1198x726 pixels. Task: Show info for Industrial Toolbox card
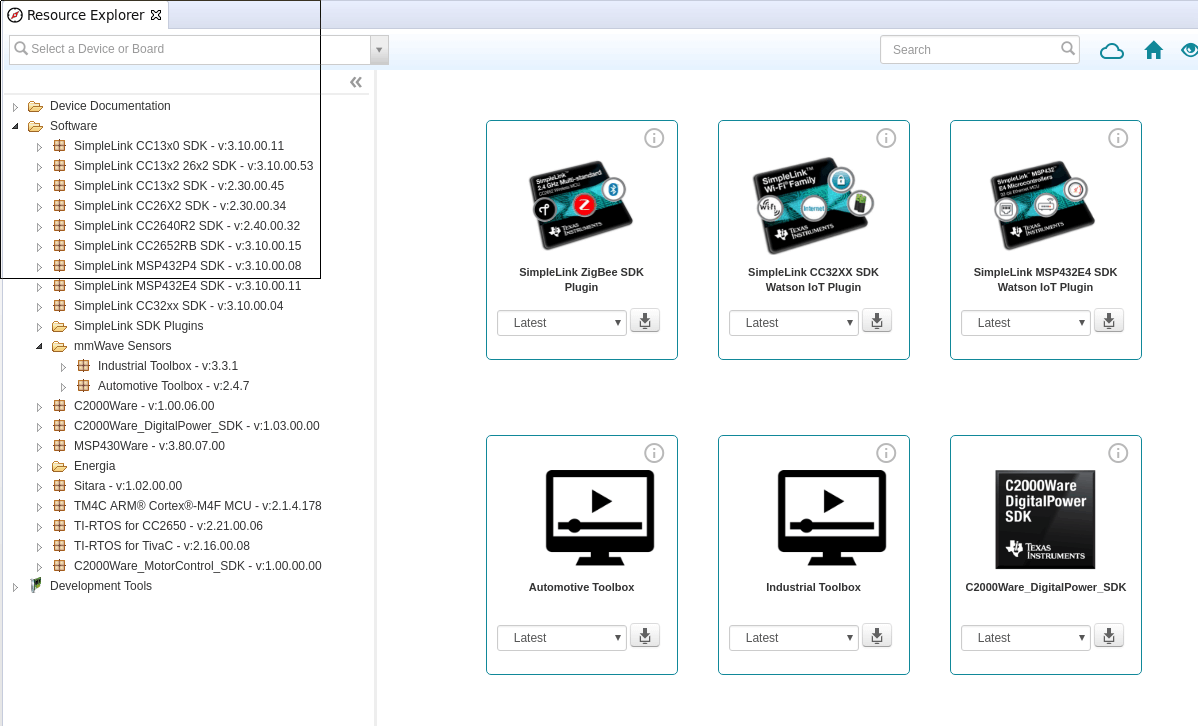pyautogui.click(x=886, y=453)
